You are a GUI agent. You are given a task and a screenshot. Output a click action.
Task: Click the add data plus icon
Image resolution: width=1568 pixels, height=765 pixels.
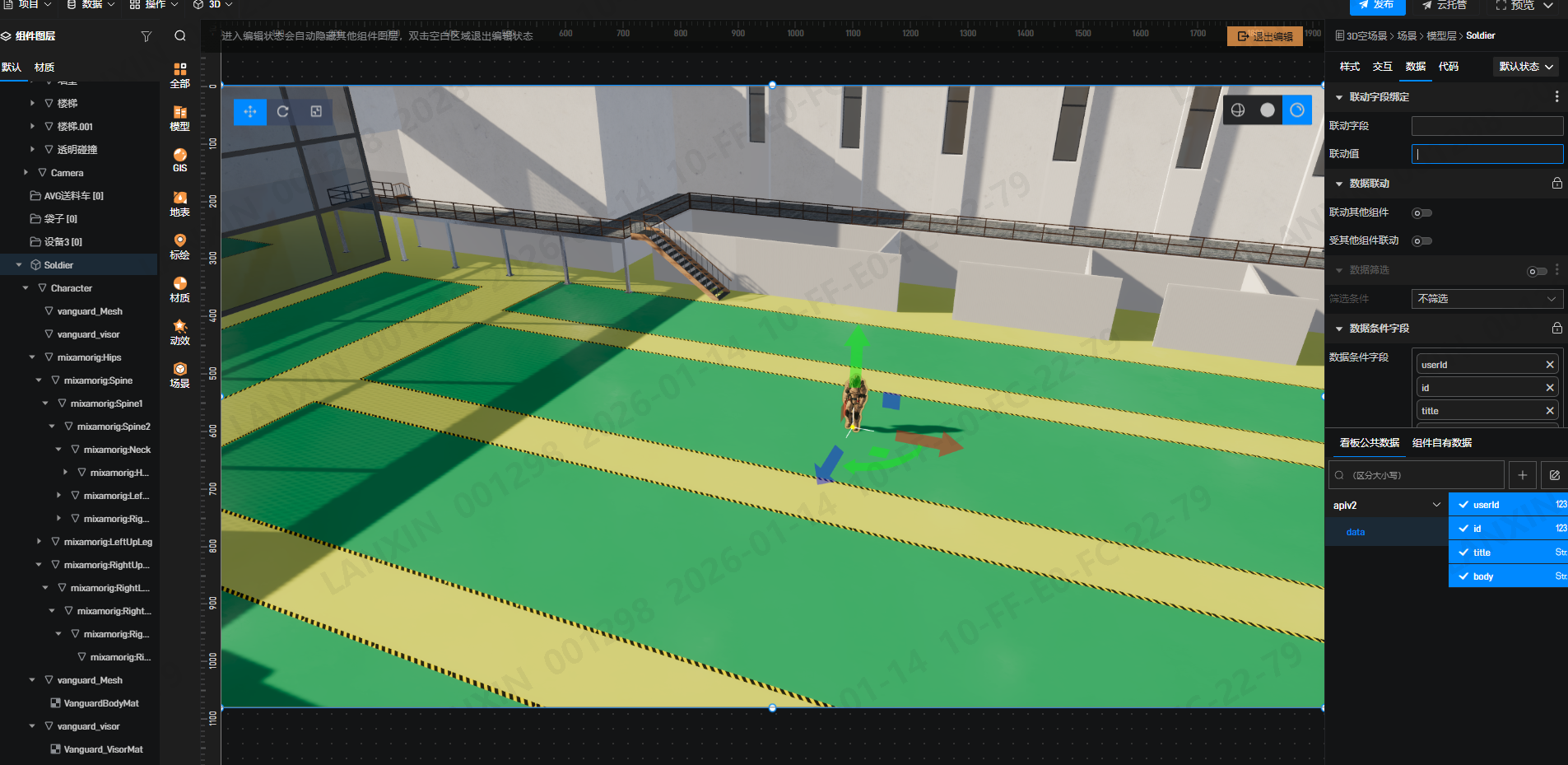coord(1523,475)
